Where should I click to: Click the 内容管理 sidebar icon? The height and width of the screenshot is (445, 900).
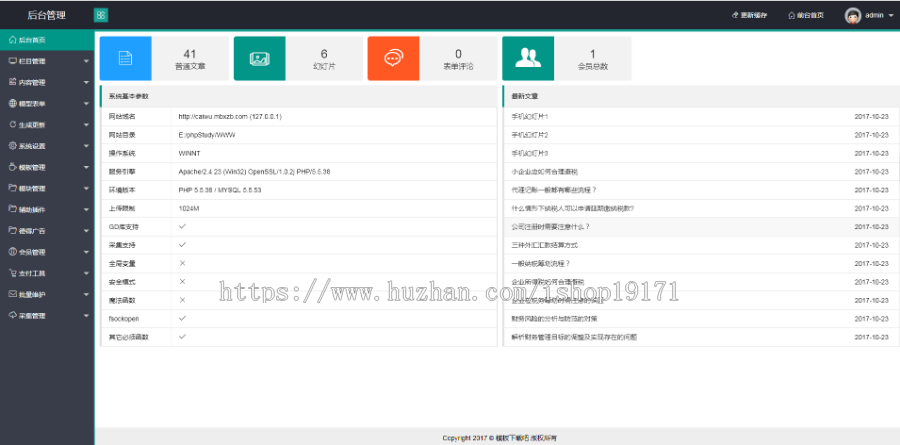coord(13,82)
